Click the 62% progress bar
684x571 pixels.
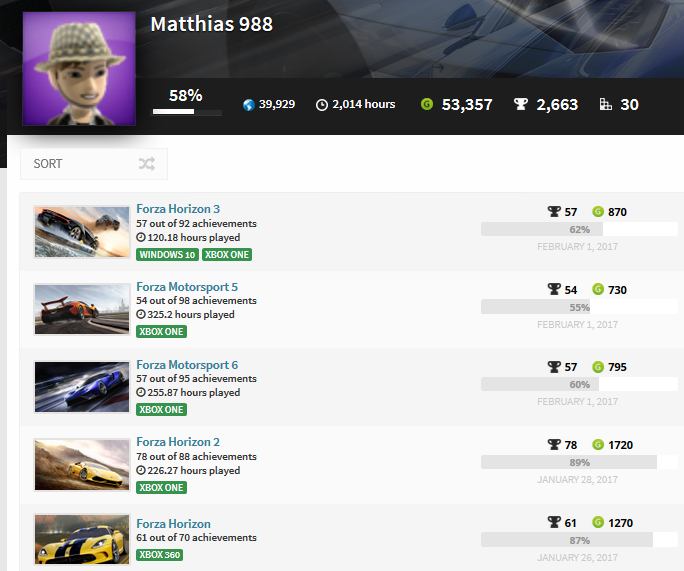[x=579, y=229]
